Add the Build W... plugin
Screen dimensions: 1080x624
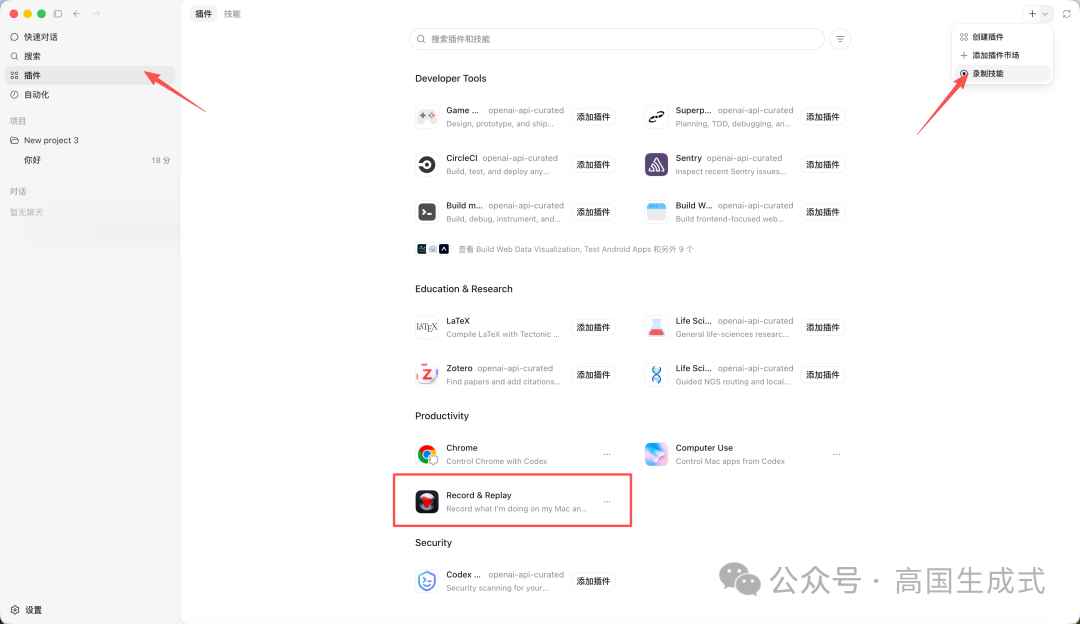pyautogui.click(x=822, y=212)
